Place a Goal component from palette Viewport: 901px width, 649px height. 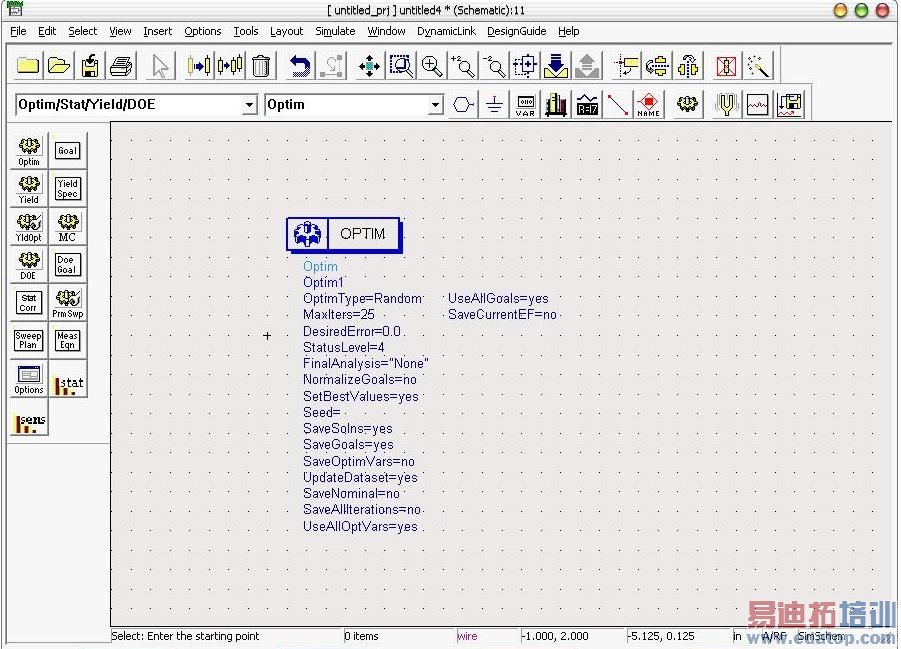(x=67, y=151)
